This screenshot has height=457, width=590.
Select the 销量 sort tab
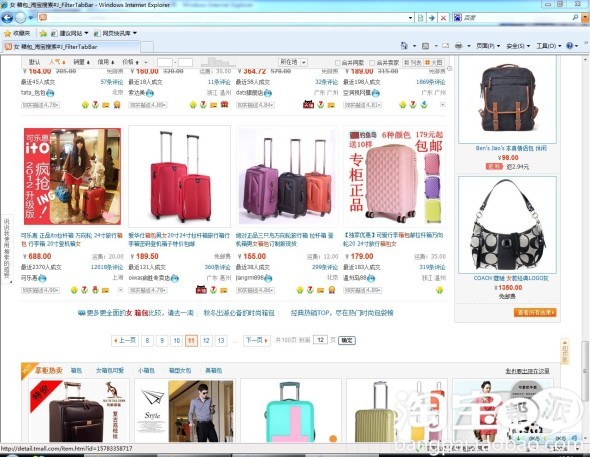(81, 62)
